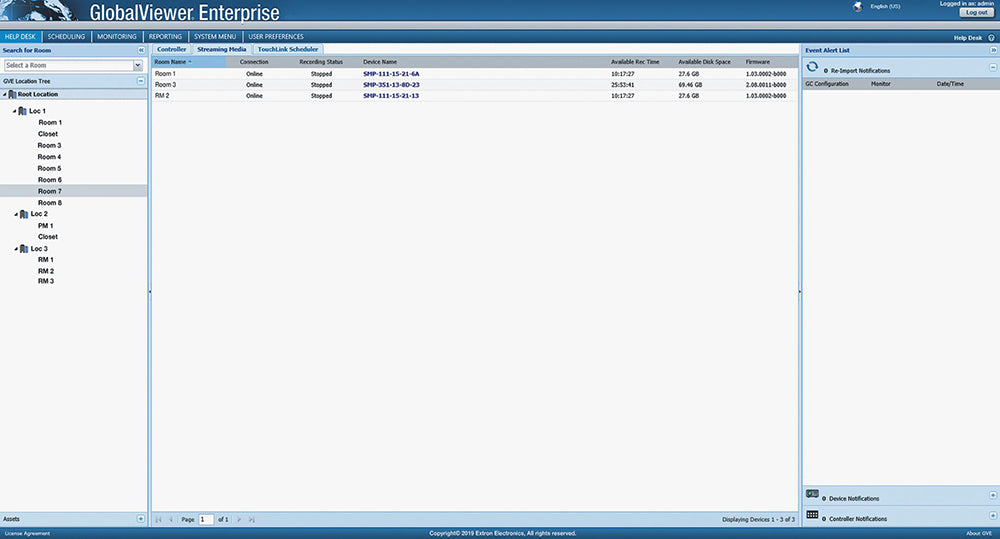Sort by Connection column header
The width and height of the screenshot is (1000, 539).
click(254, 62)
